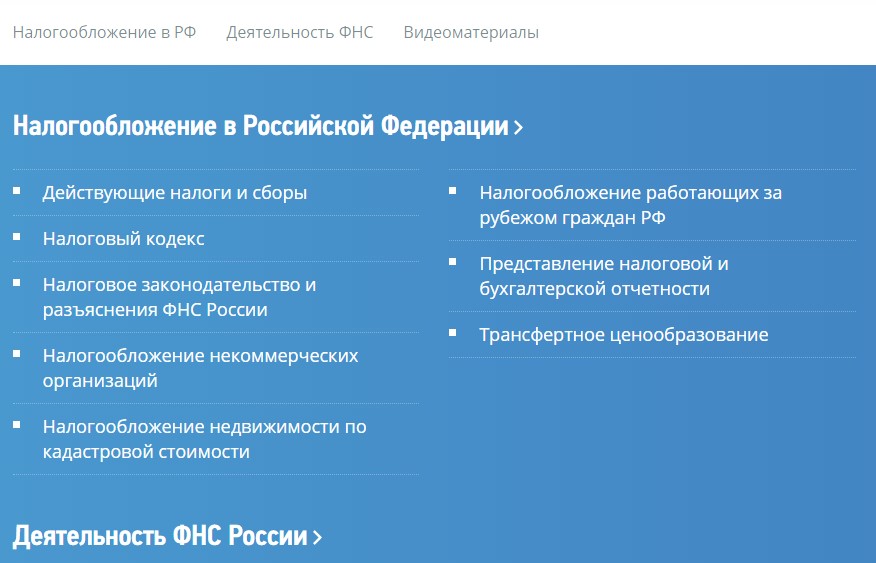
Task: Open heading Налогообложение в Российской Федерации
Action: 261,126
